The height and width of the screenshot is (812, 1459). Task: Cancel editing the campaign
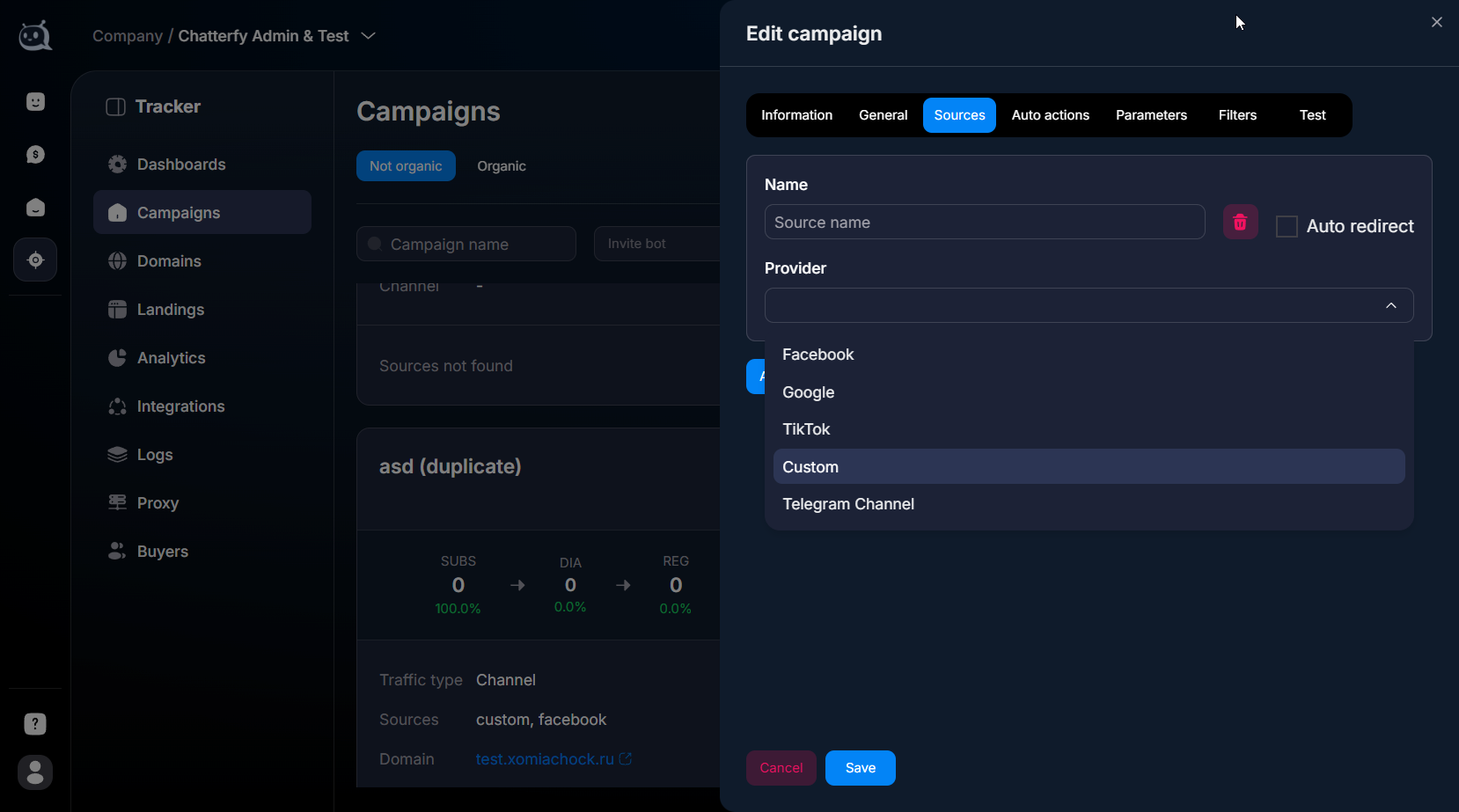tap(781, 768)
